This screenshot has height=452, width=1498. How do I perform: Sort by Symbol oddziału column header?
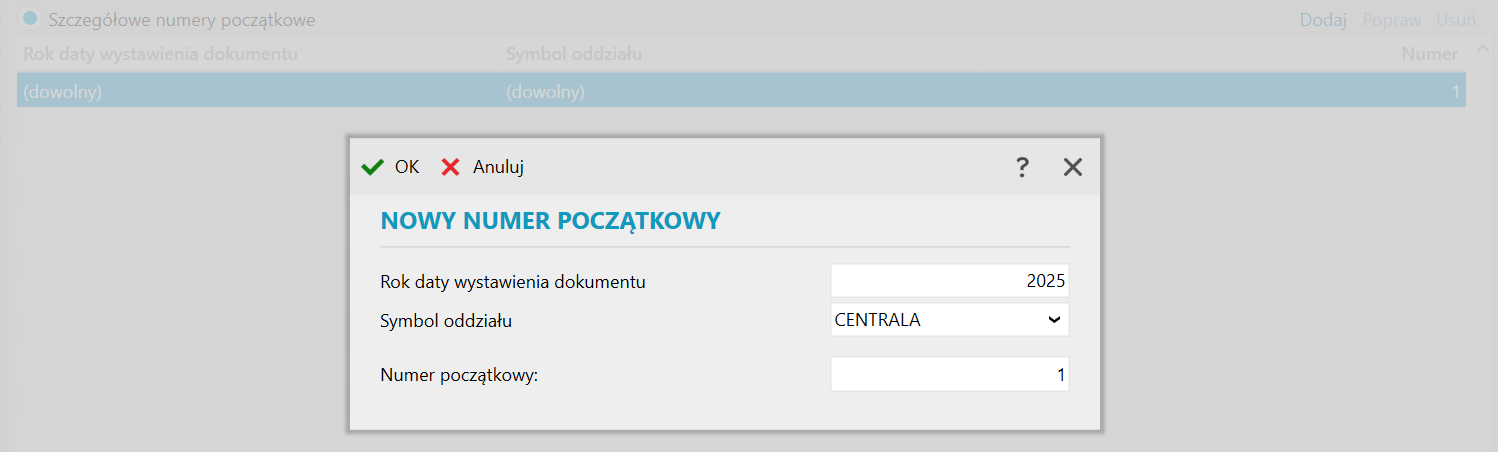tap(574, 54)
